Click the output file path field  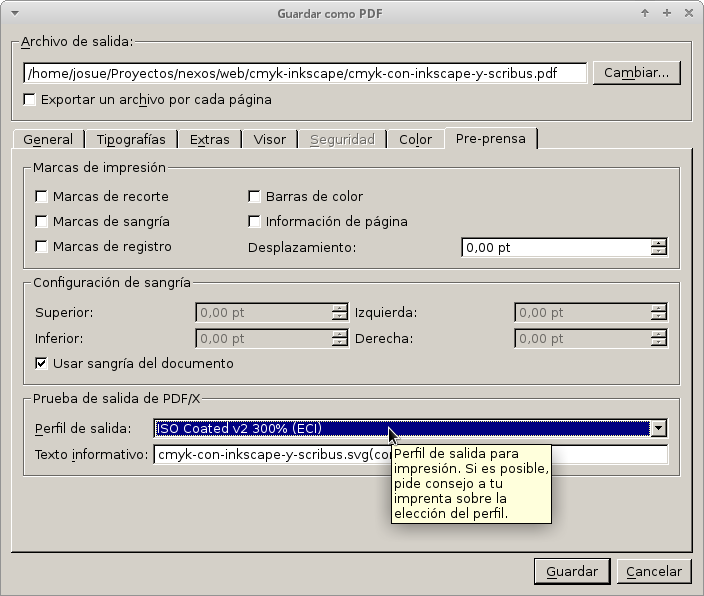305,73
